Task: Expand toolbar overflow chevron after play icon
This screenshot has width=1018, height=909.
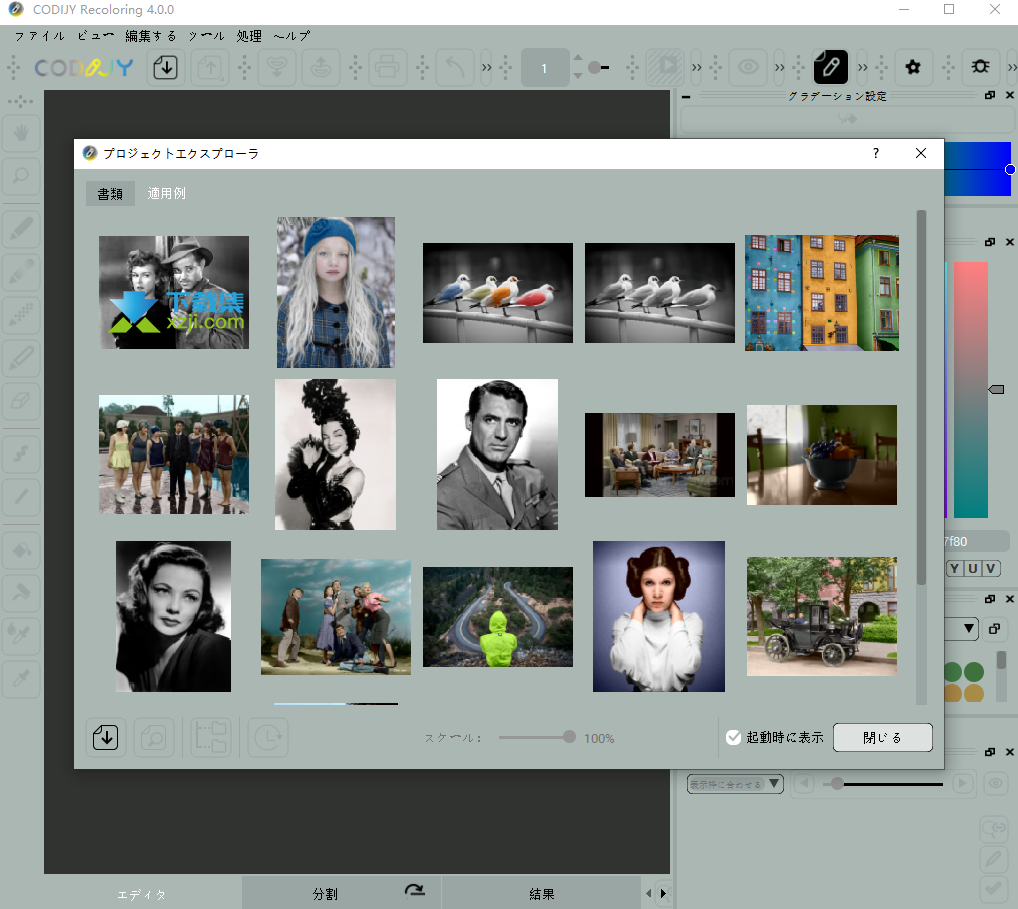Action: (697, 68)
